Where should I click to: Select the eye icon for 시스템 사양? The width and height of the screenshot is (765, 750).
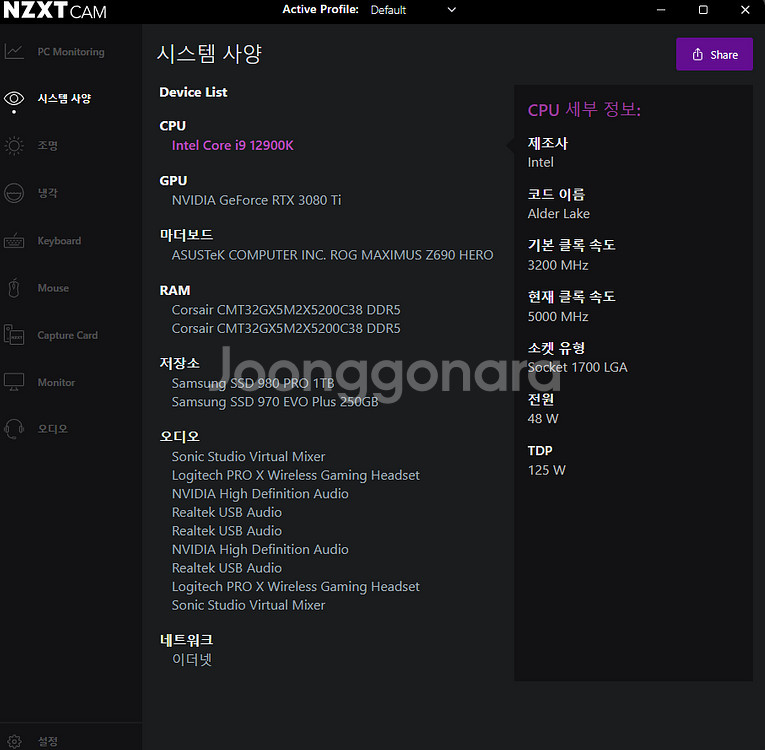coord(14,99)
